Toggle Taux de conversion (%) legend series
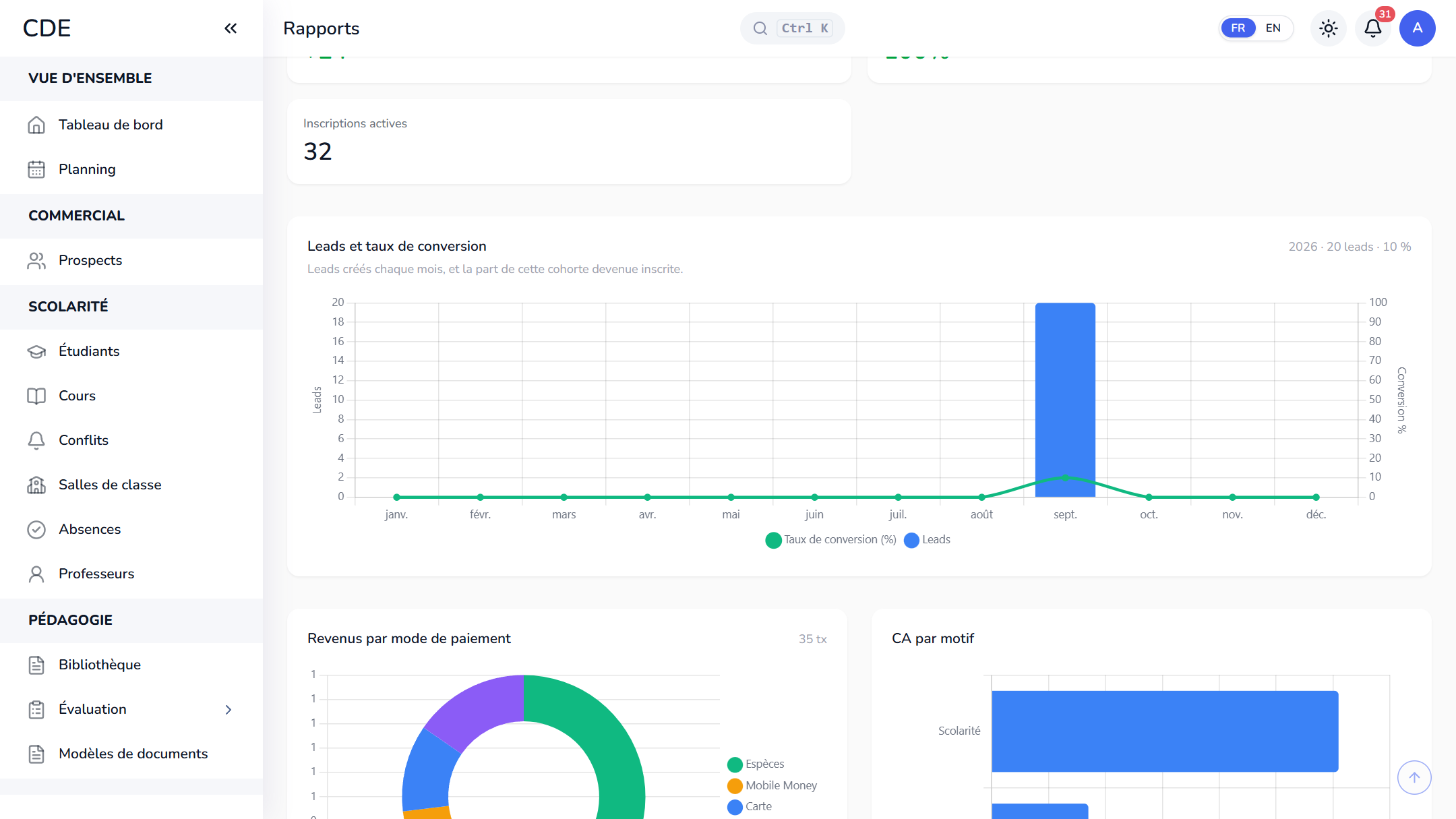The height and width of the screenshot is (819, 1456). (x=831, y=540)
